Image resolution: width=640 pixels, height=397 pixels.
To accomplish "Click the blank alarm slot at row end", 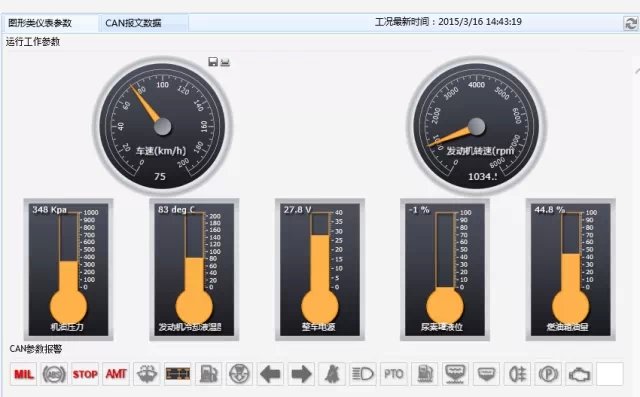I will tap(610, 374).
